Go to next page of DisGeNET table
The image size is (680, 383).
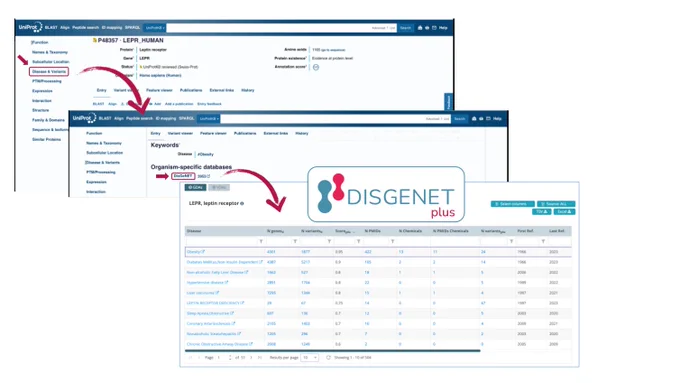click(x=251, y=357)
